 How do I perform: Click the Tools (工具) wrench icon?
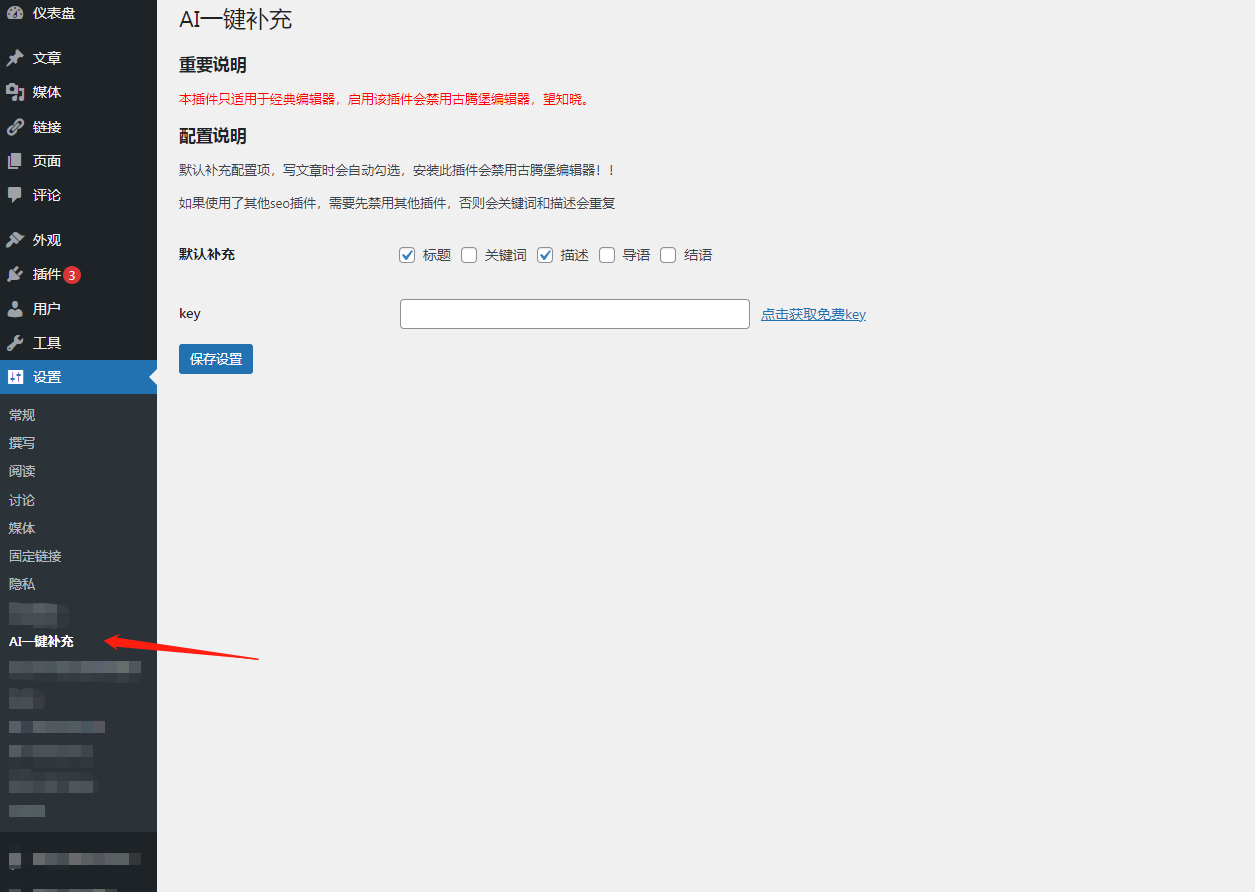coord(15,343)
